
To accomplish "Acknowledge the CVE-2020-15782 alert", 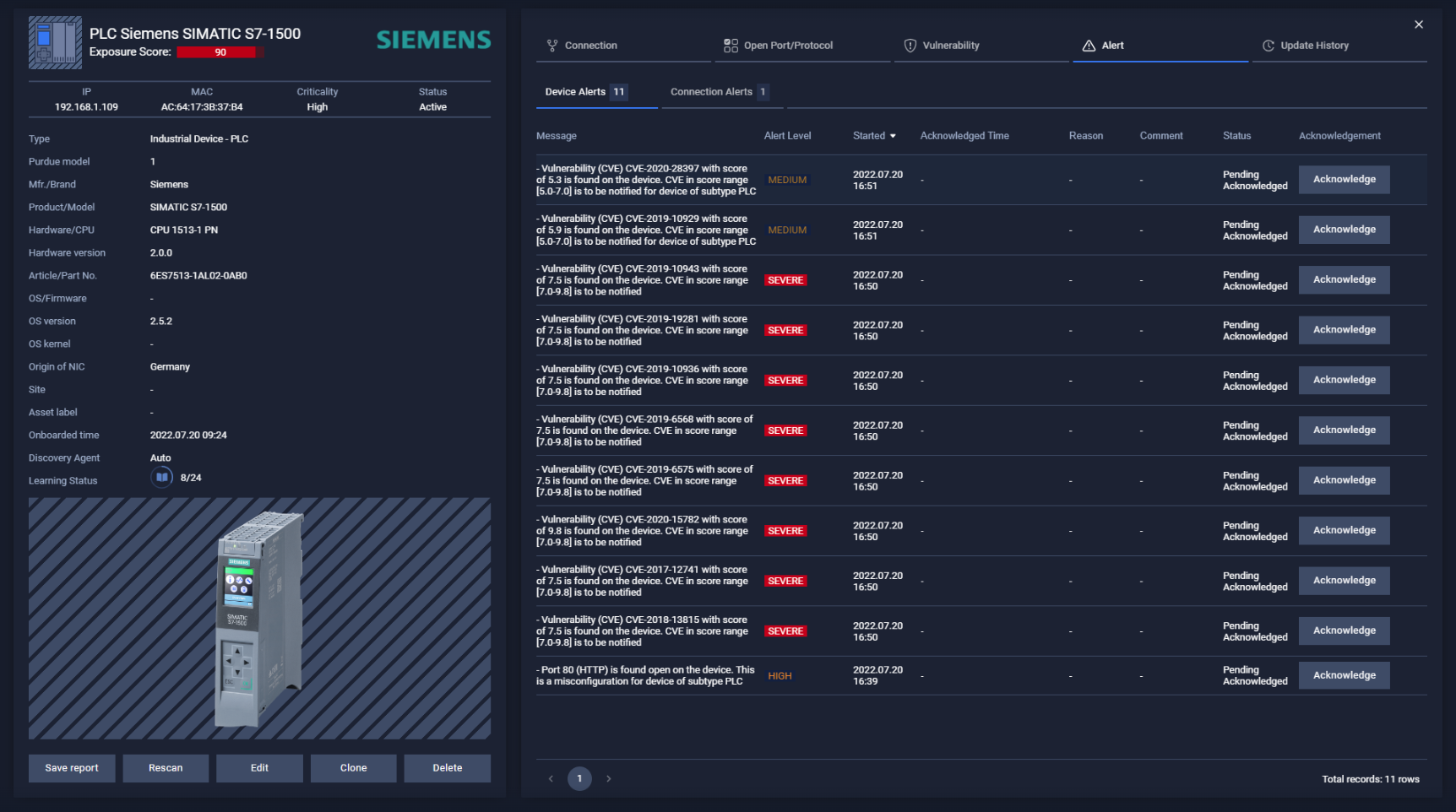I will point(1344,531).
